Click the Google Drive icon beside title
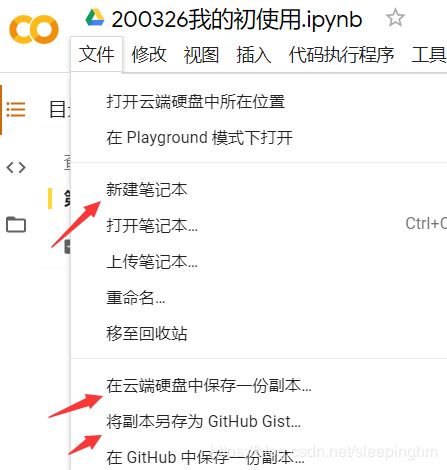 [x=95, y=18]
